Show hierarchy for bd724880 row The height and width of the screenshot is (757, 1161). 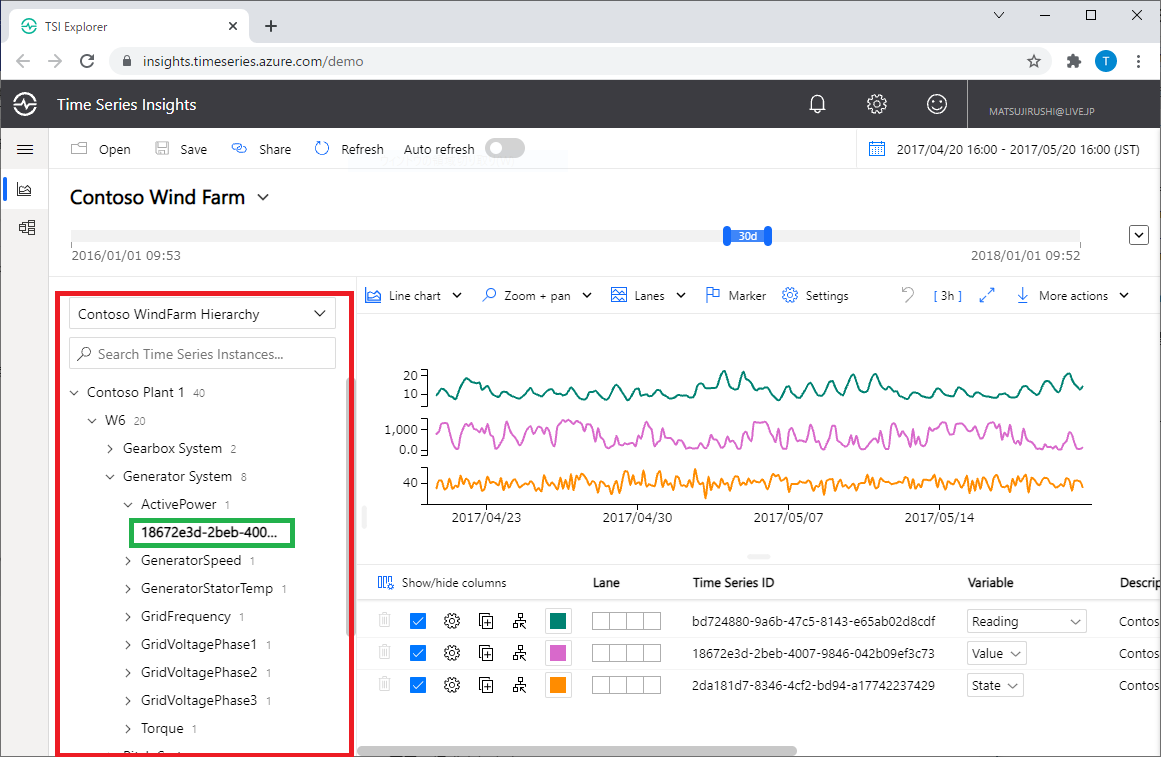[x=520, y=621]
